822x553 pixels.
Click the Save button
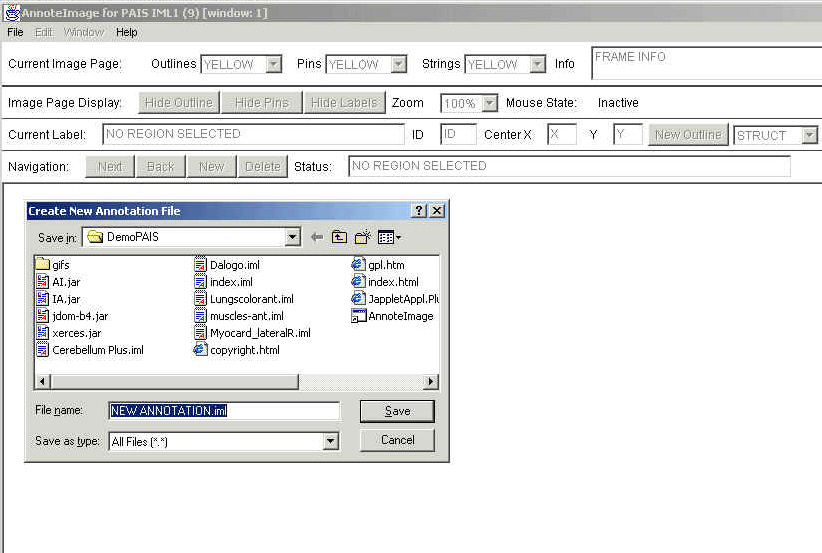click(397, 411)
